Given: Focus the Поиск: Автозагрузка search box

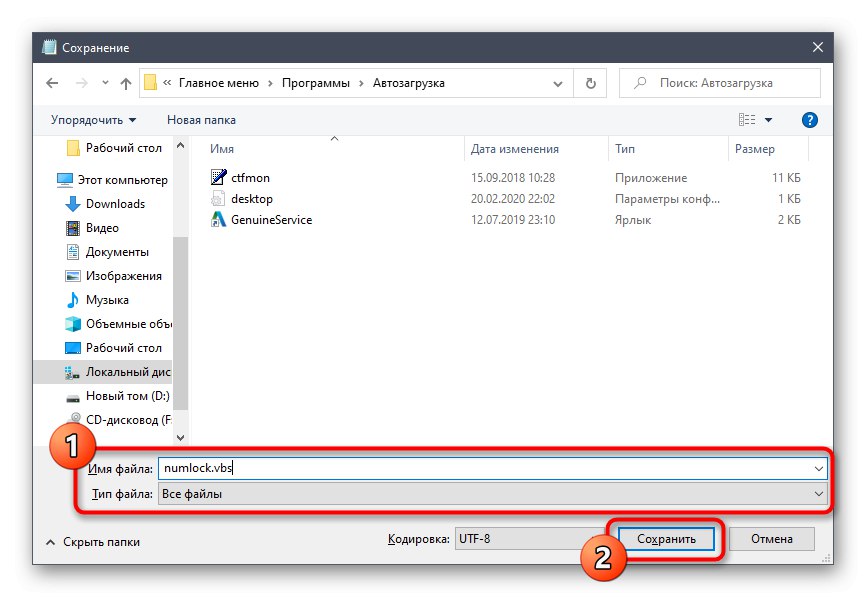Looking at the screenshot, I should click(x=720, y=83).
